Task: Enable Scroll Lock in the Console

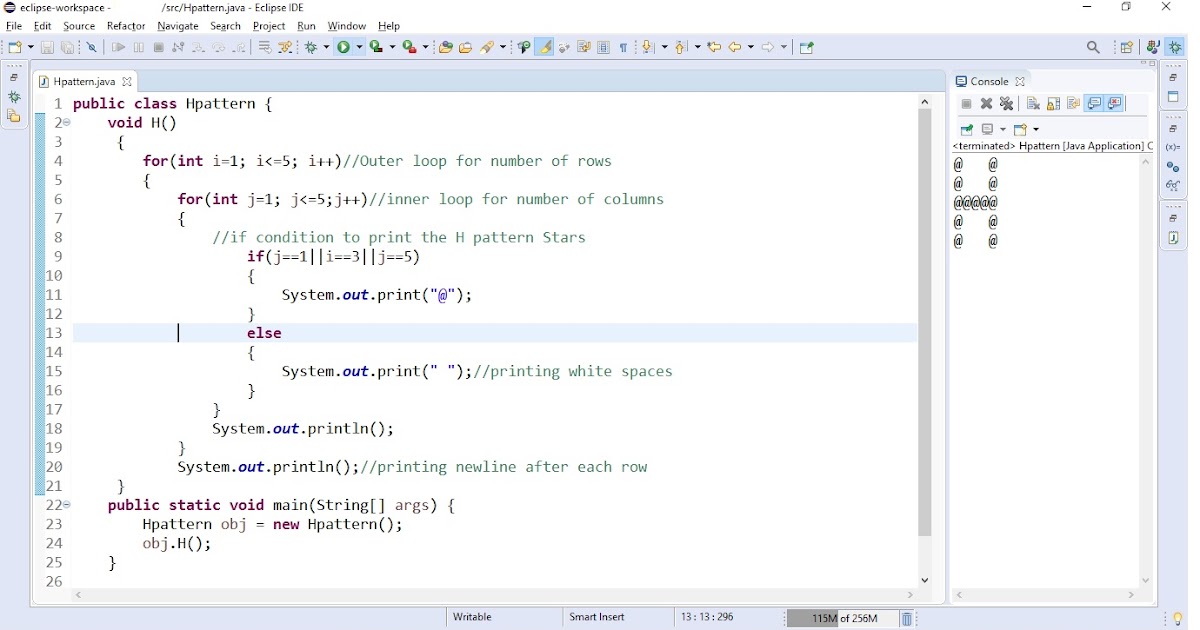Action: [x=1052, y=102]
